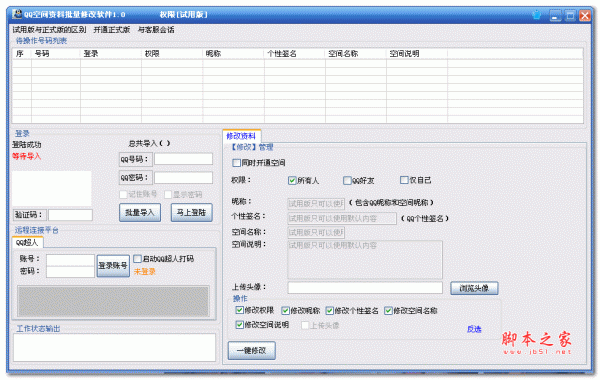The width and height of the screenshot is (600, 380).
Task: Click the 登录 column header
Action: (111, 54)
